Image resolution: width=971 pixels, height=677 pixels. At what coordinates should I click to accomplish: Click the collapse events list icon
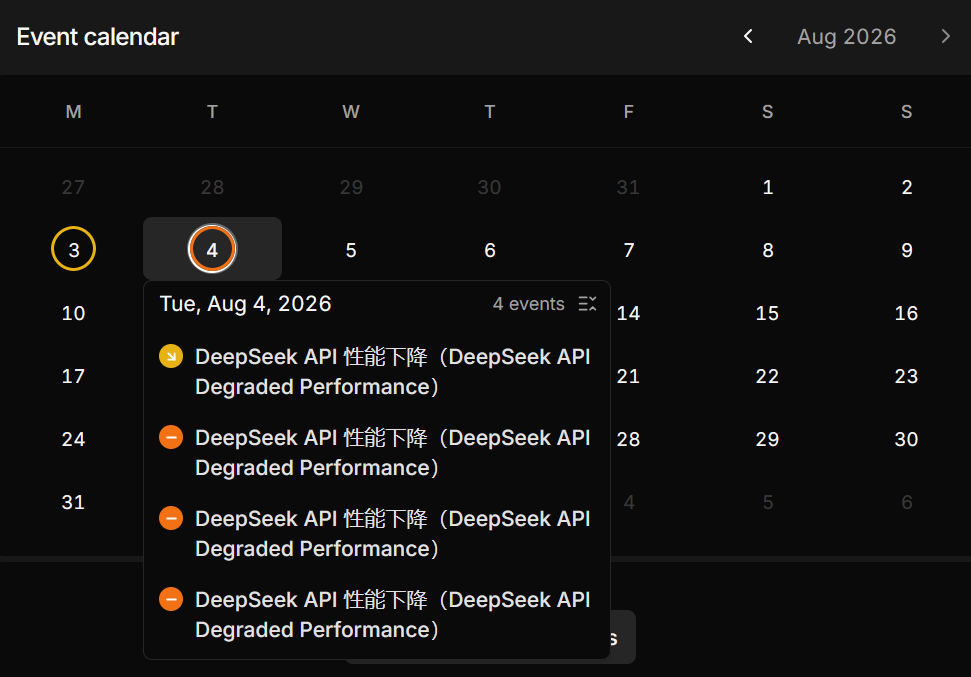point(587,304)
